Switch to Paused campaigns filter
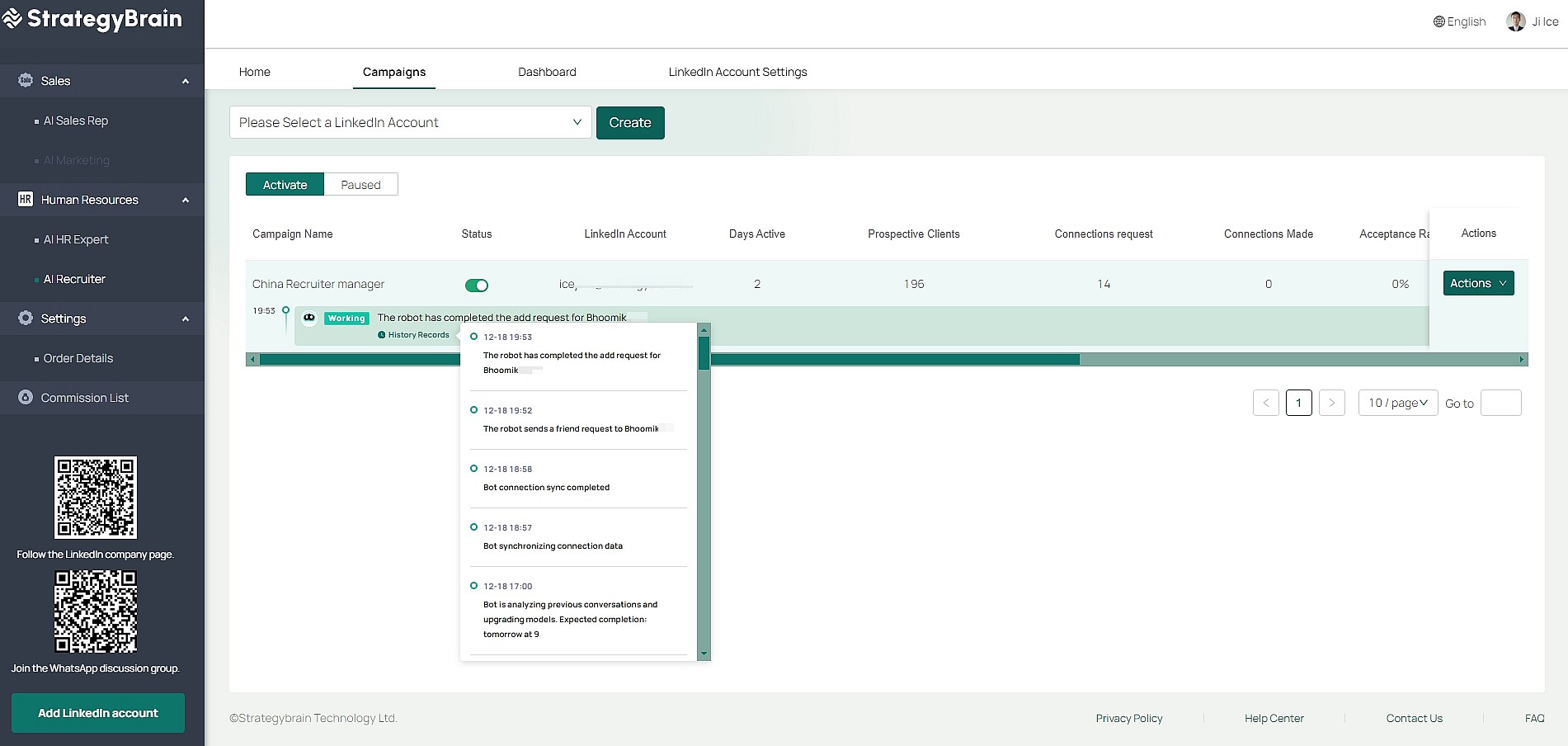Screen dimensions: 1568x746 pos(360,185)
